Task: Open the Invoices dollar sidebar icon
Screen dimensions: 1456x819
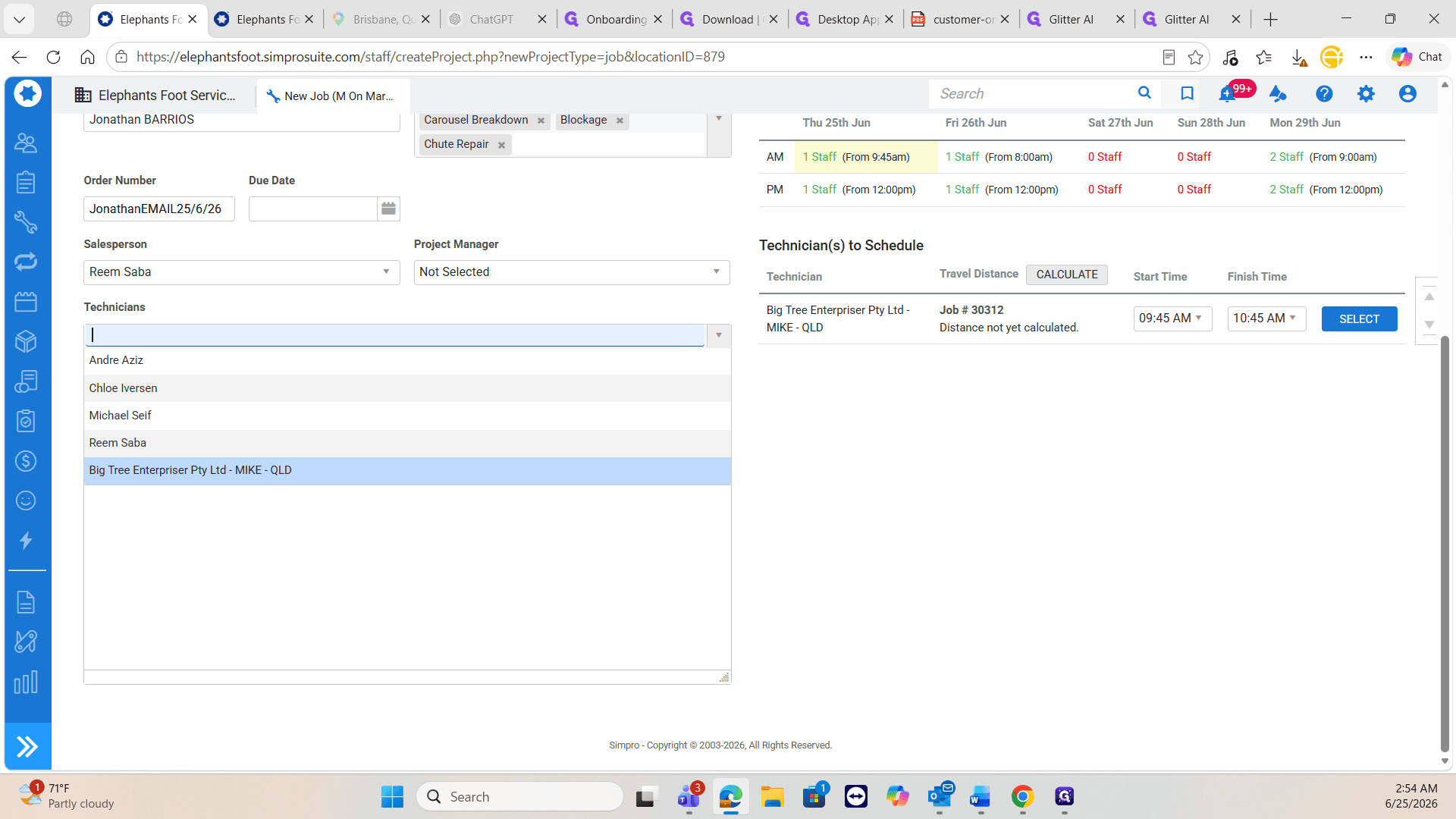Action: 26,461
